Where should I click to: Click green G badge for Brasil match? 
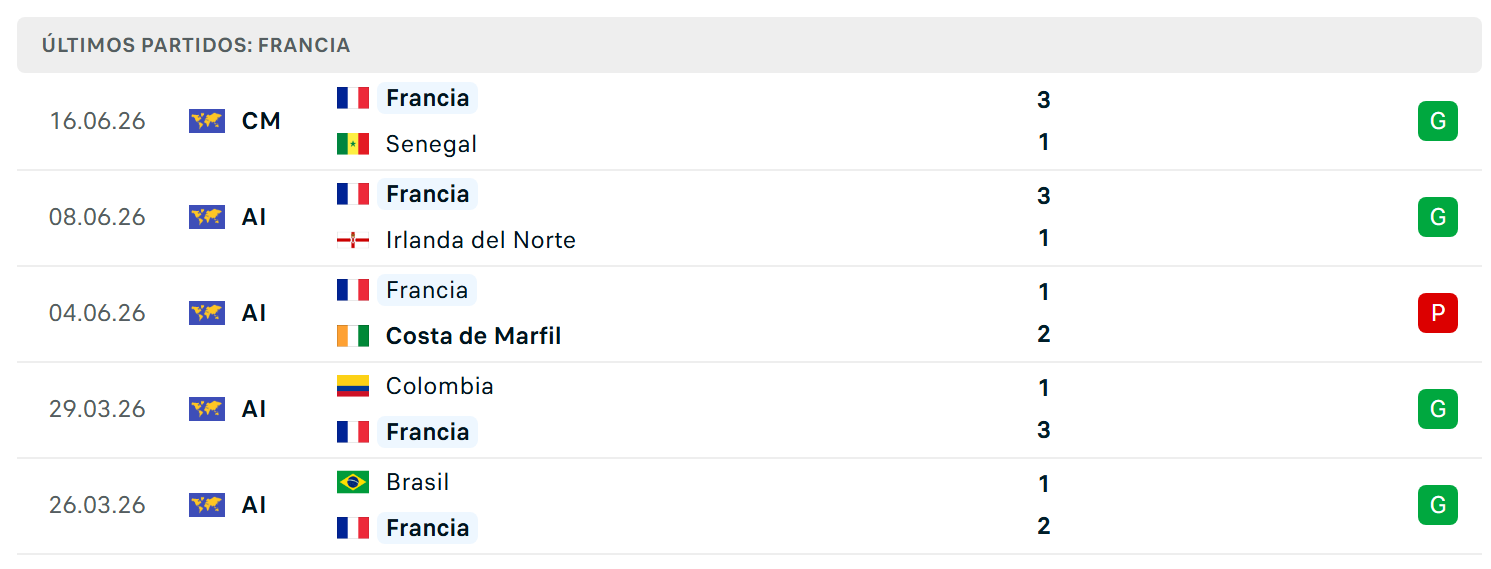1438,505
